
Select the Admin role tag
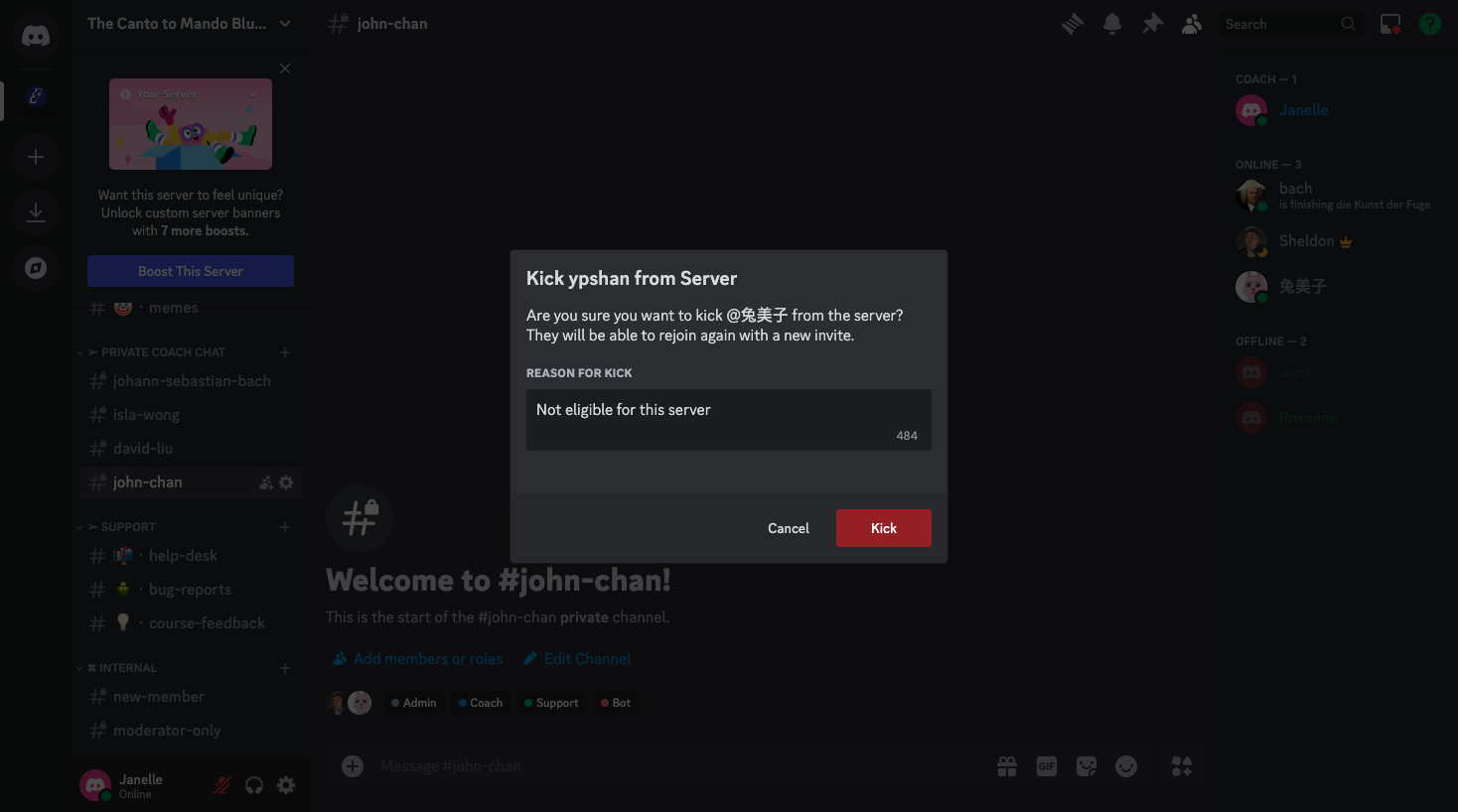click(x=414, y=703)
